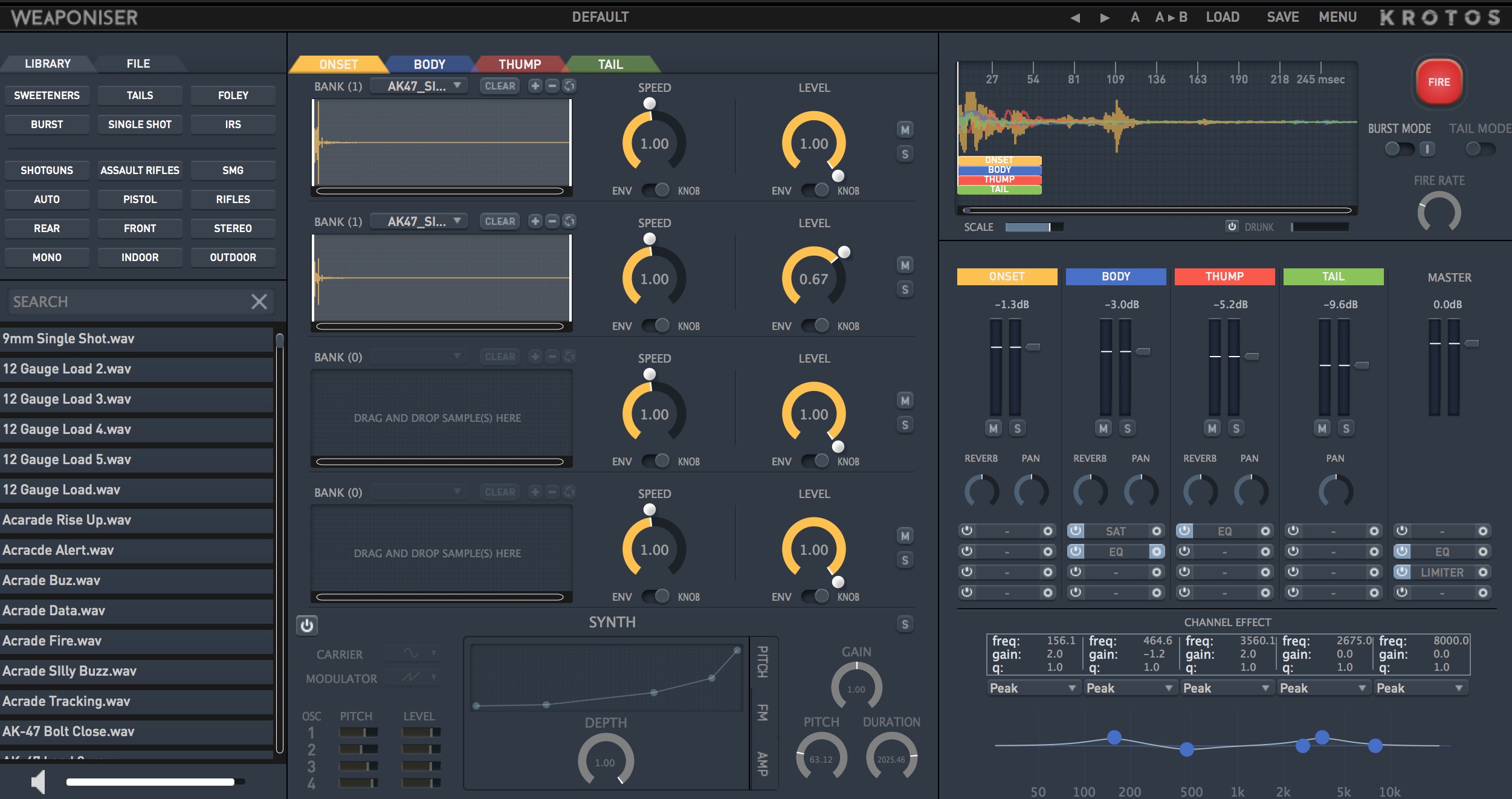Select 9mm Single Shot.wav file

(x=137, y=338)
